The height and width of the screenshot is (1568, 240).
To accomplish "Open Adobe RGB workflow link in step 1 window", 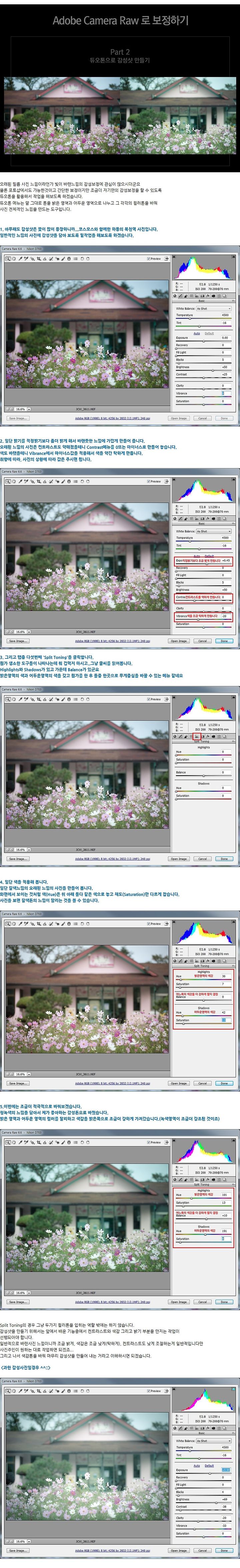I will point(113,418).
